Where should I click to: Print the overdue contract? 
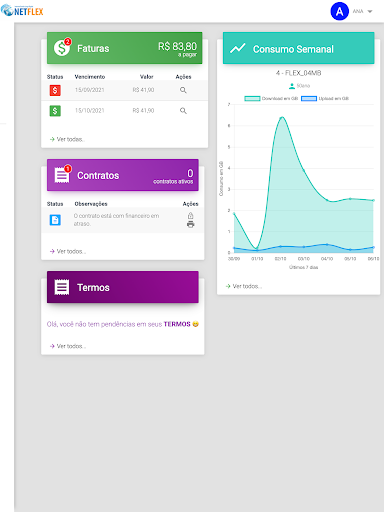click(190, 224)
